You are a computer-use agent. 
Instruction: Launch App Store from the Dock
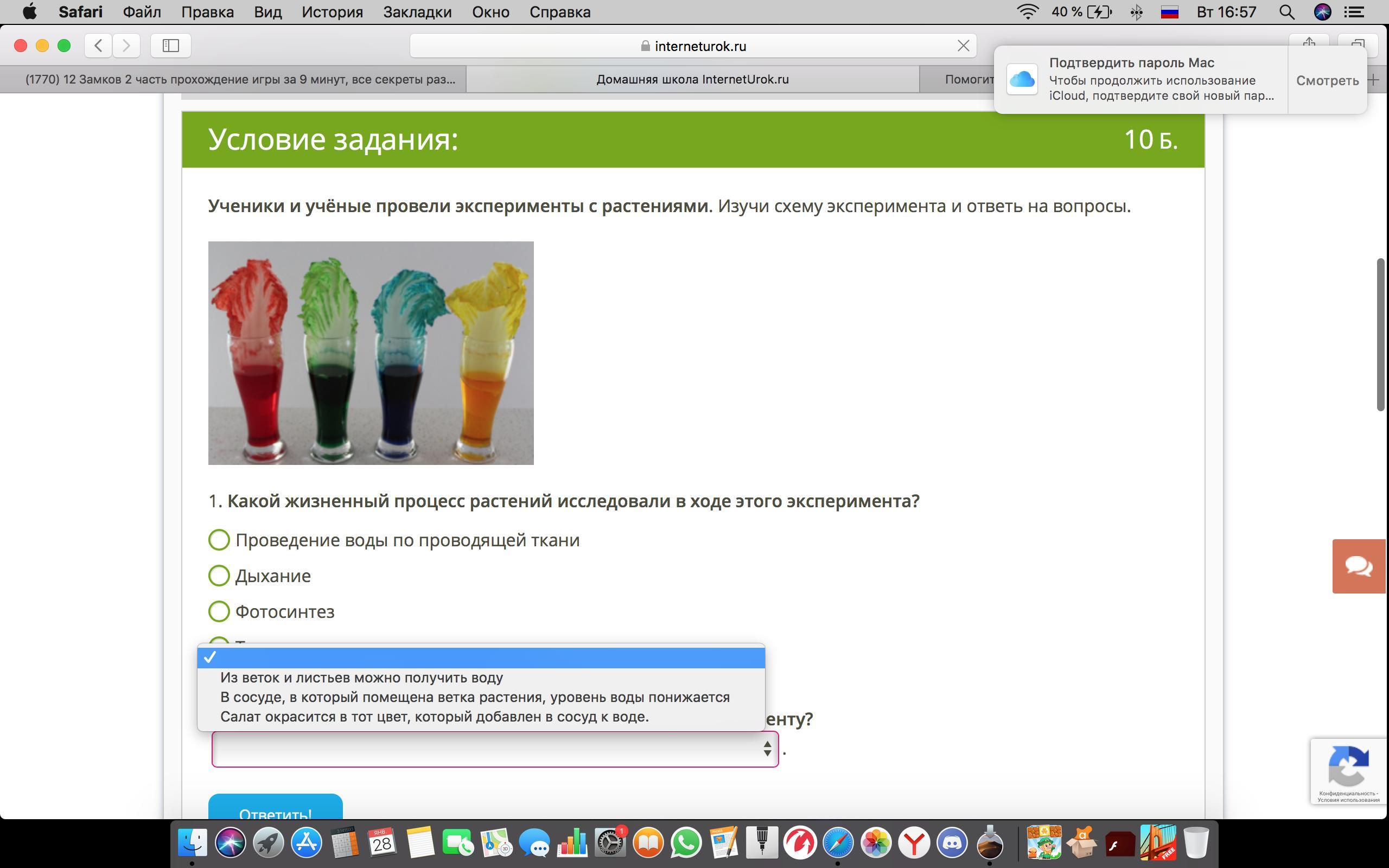306,843
